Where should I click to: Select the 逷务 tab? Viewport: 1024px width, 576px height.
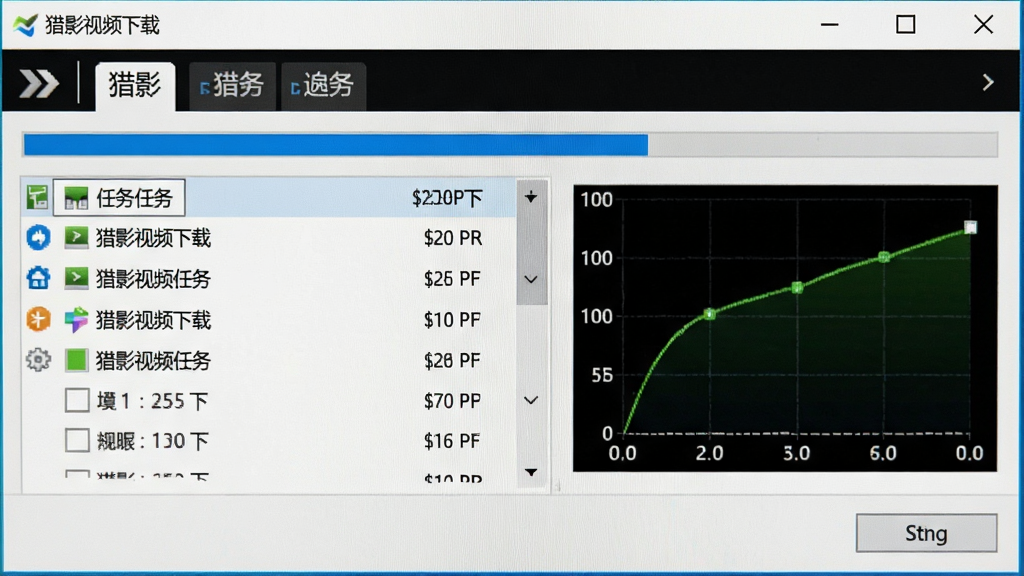tap(323, 86)
